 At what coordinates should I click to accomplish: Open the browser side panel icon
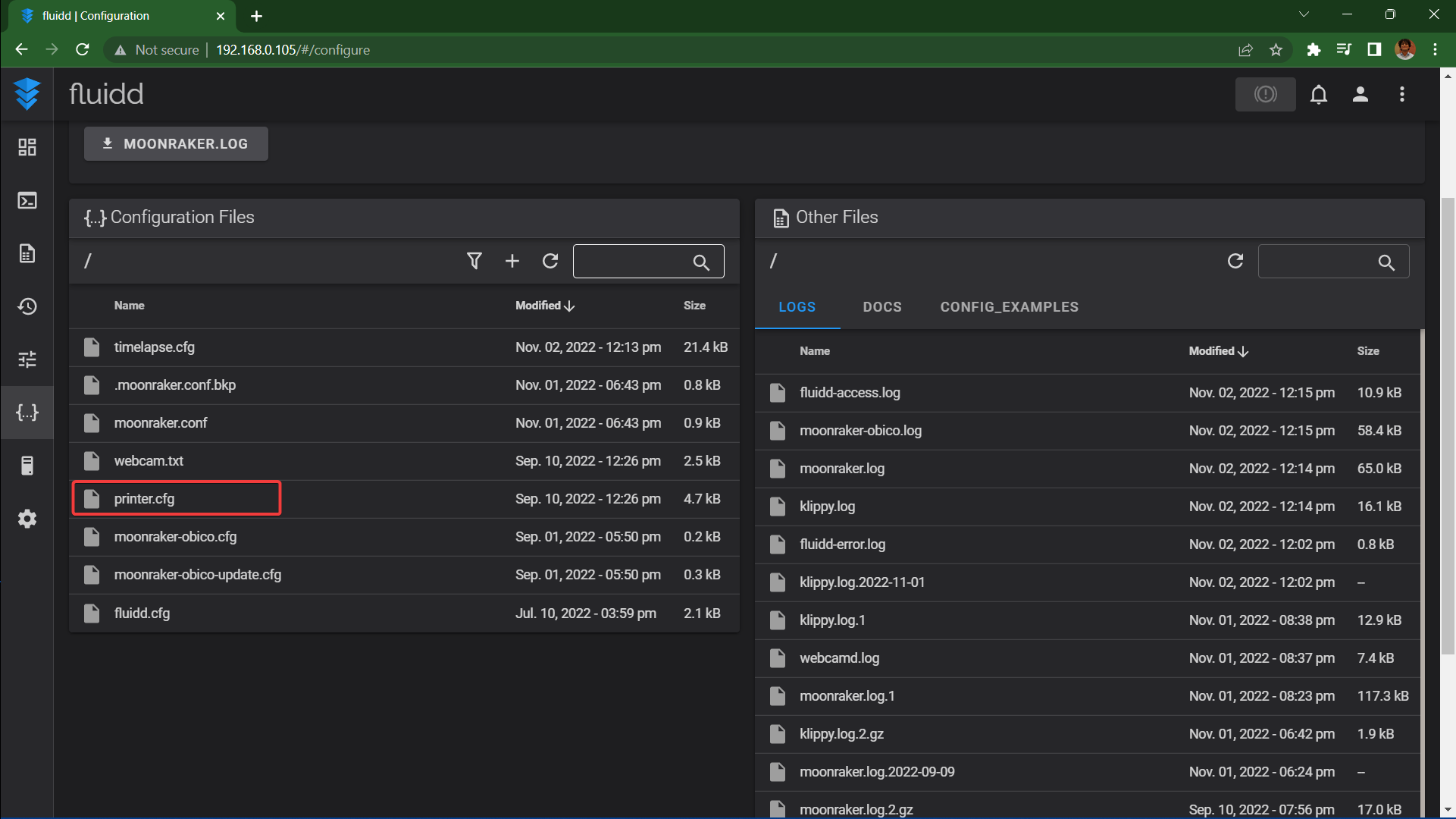[1374, 50]
